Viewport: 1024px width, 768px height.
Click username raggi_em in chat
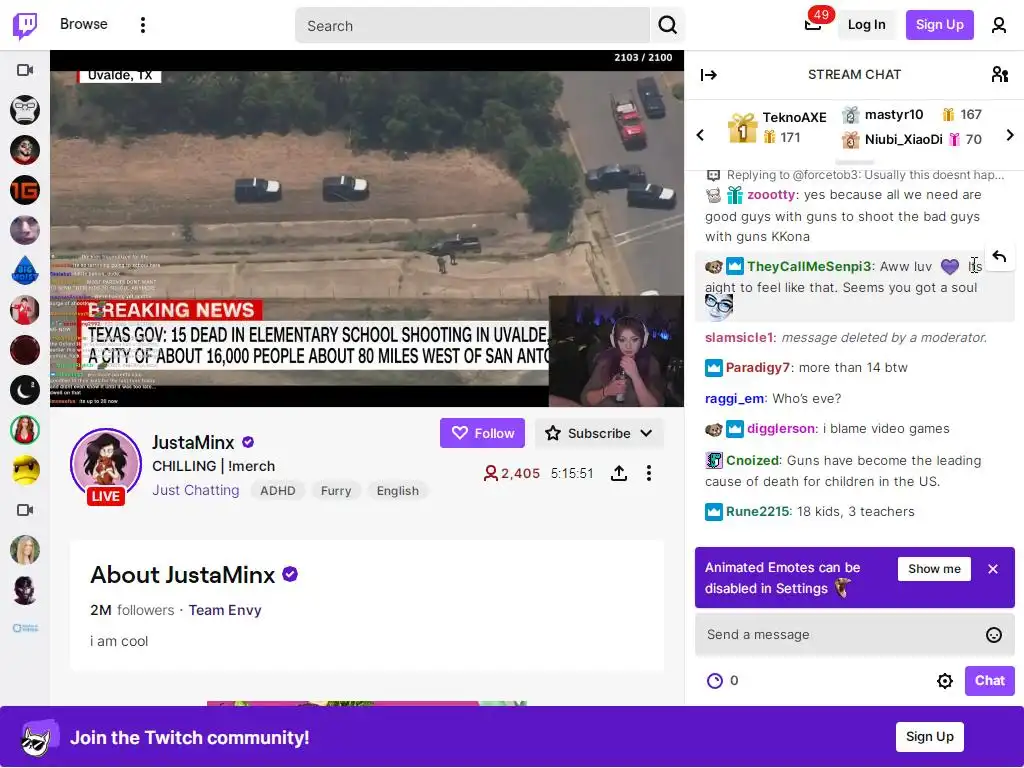[x=735, y=398]
